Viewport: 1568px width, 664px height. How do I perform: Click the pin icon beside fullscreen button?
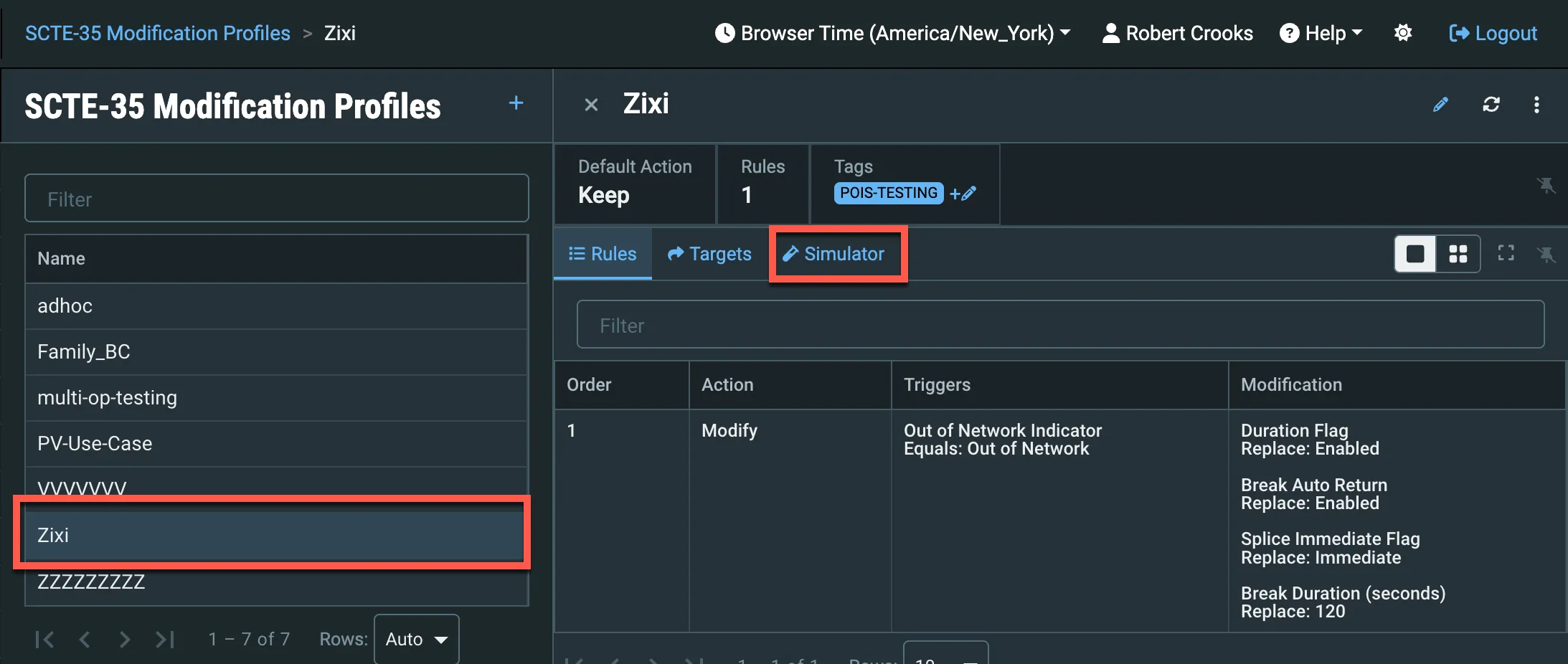pos(1546,254)
